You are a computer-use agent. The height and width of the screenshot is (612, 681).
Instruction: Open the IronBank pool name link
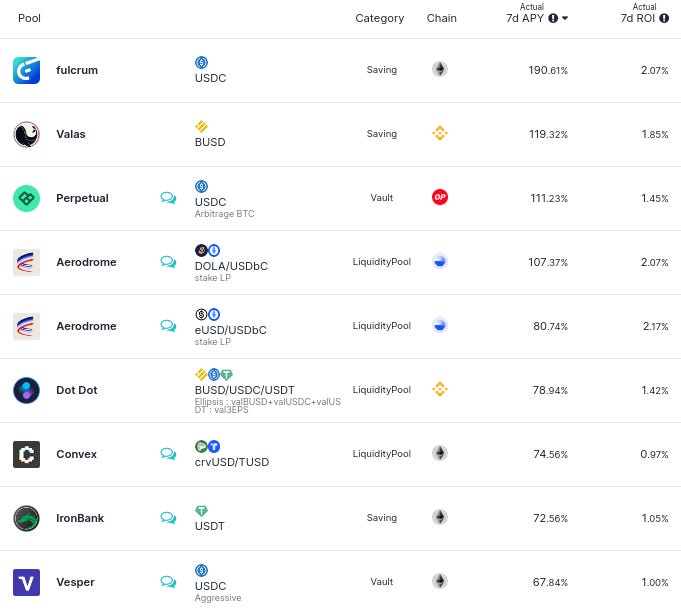(80, 518)
